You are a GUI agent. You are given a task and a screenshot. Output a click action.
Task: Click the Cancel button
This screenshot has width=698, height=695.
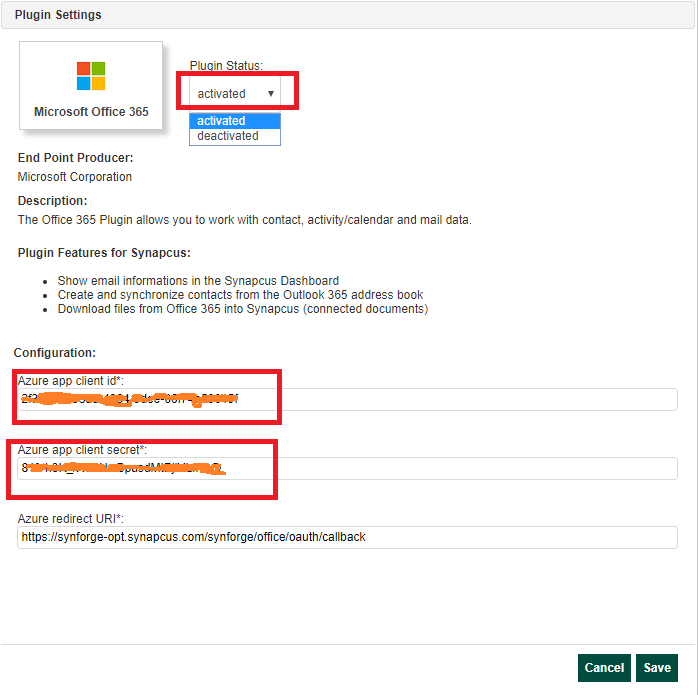(604, 668)
